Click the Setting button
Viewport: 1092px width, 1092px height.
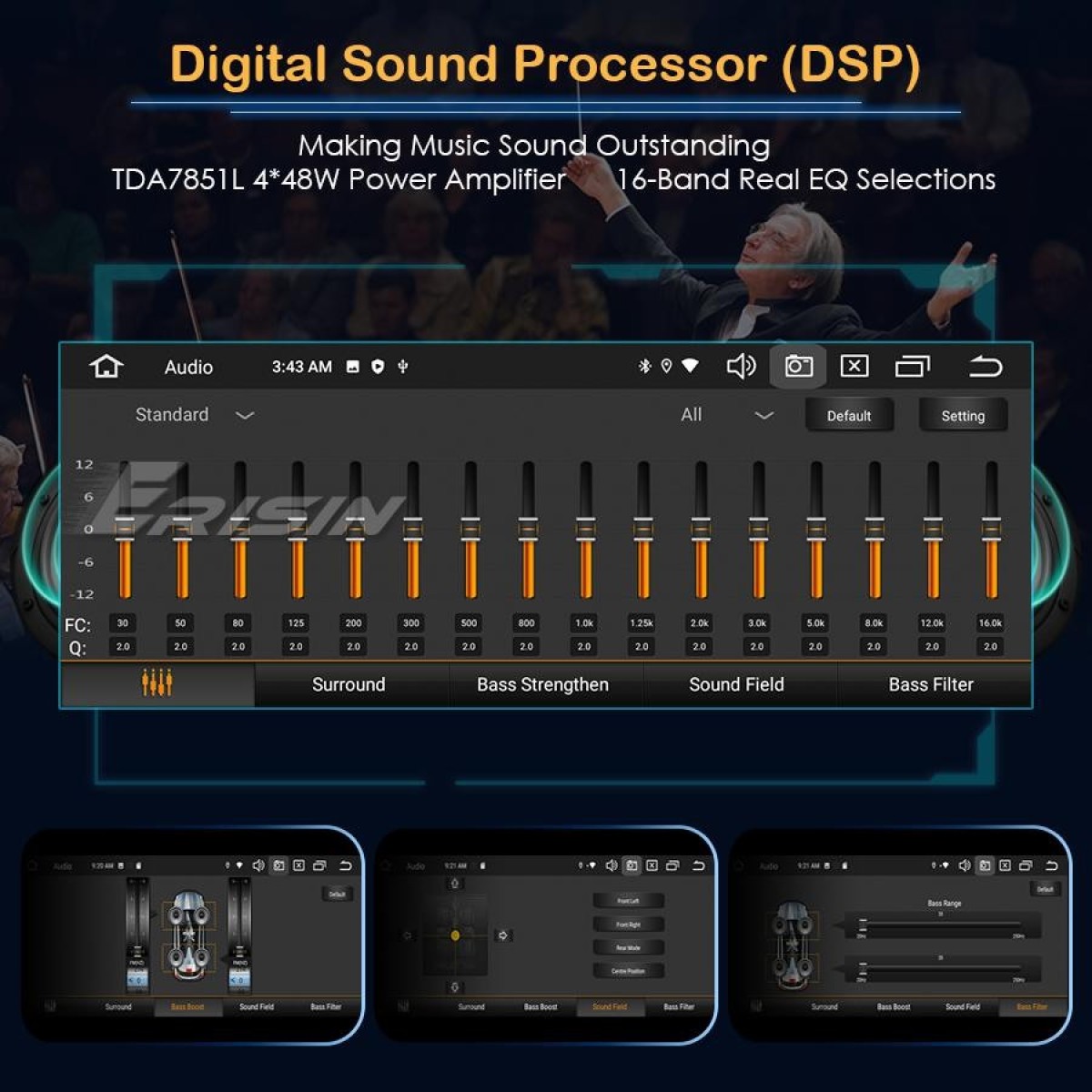[x=962, y=416]
